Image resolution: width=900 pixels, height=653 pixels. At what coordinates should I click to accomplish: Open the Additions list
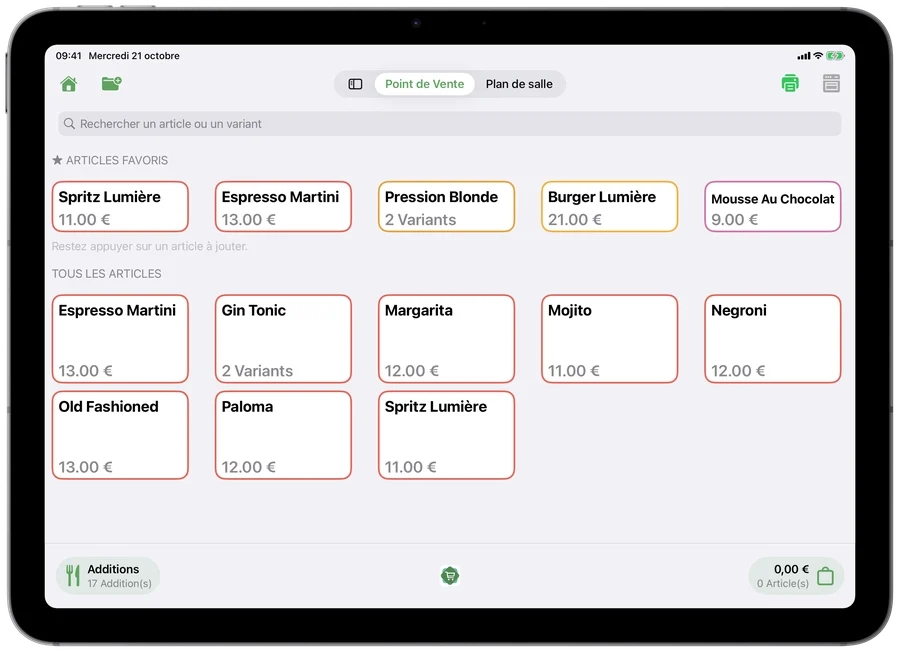coord(108,576)
